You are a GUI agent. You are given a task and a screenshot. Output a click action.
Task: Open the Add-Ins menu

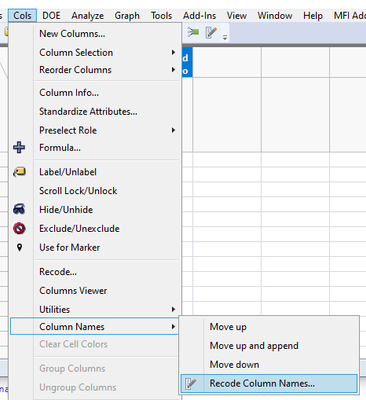click(x=199, y=15)
